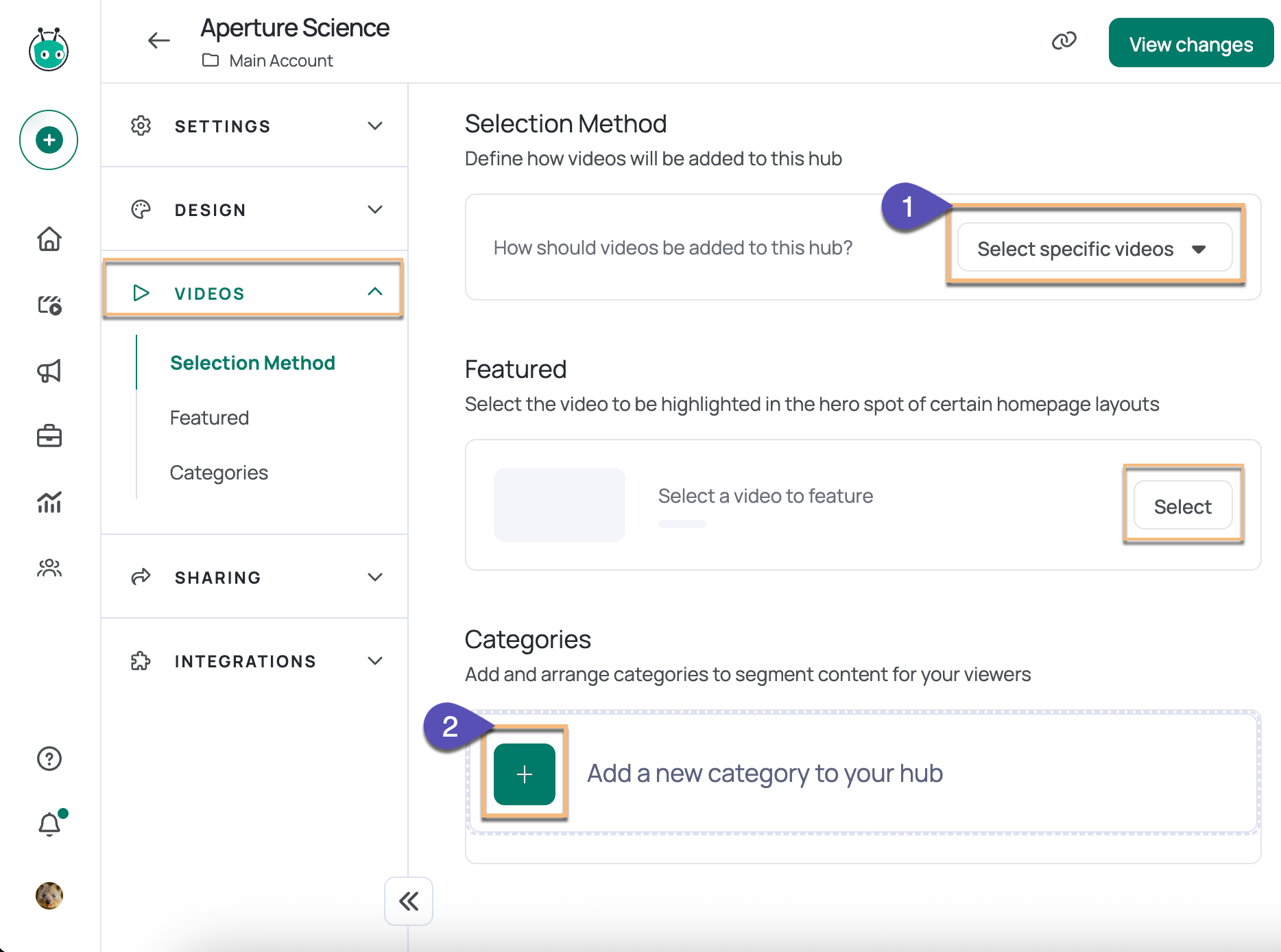Open the notifications bell icon

[49, 823]
